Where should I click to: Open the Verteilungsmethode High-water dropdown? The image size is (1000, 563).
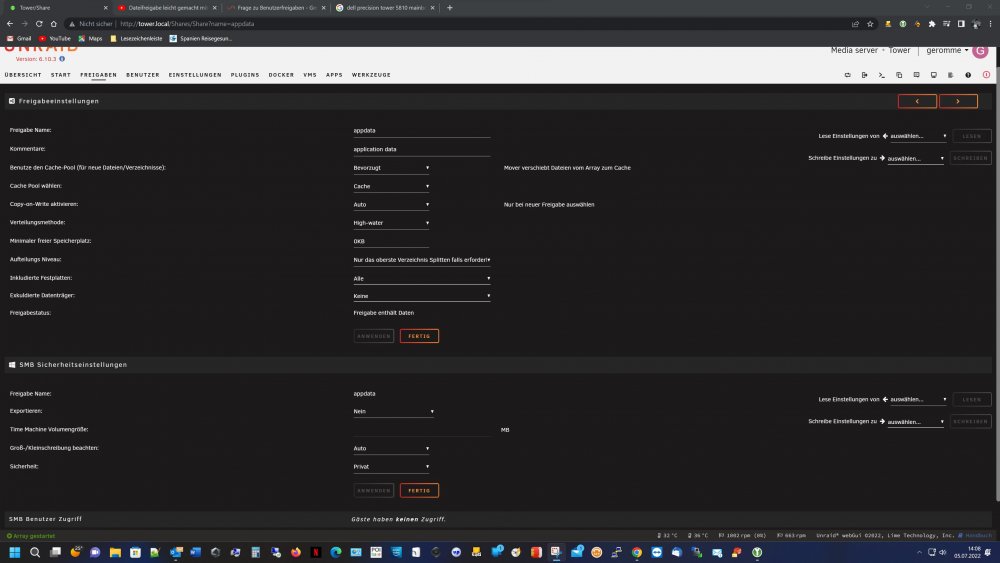391,223
